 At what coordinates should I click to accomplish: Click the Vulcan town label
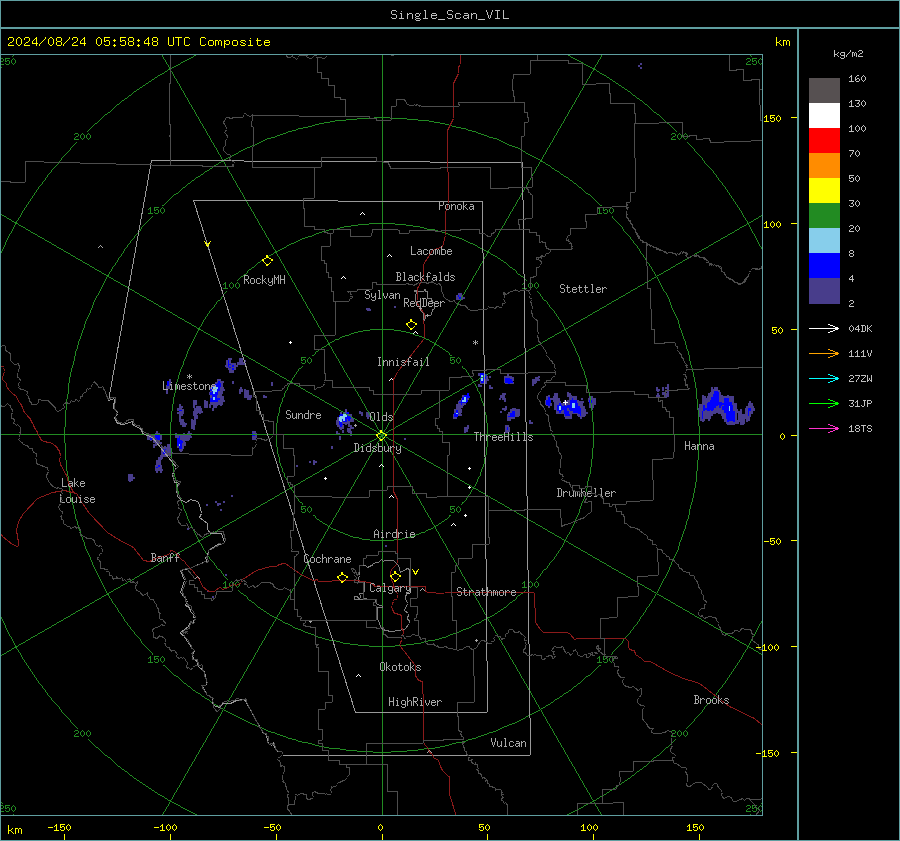click(508, 743)
